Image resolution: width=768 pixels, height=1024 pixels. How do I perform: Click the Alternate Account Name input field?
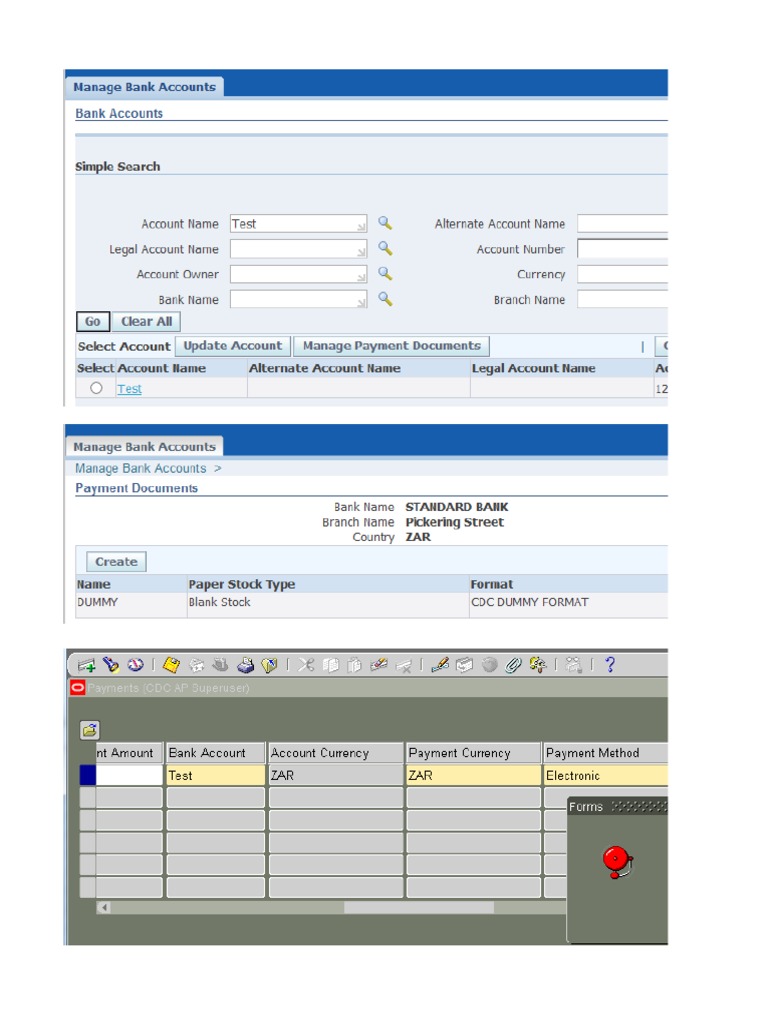click(x=622, y=223)
